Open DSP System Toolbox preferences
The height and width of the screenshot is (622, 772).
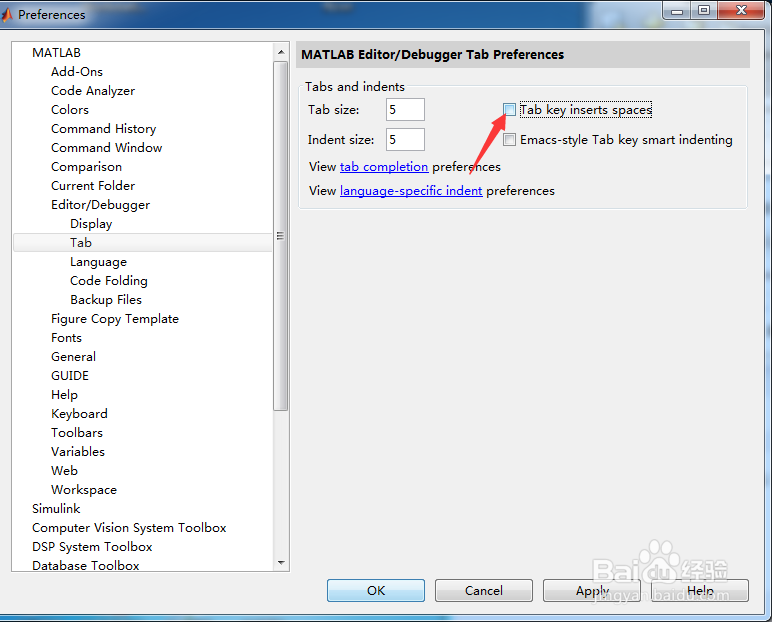pos(92,547)
